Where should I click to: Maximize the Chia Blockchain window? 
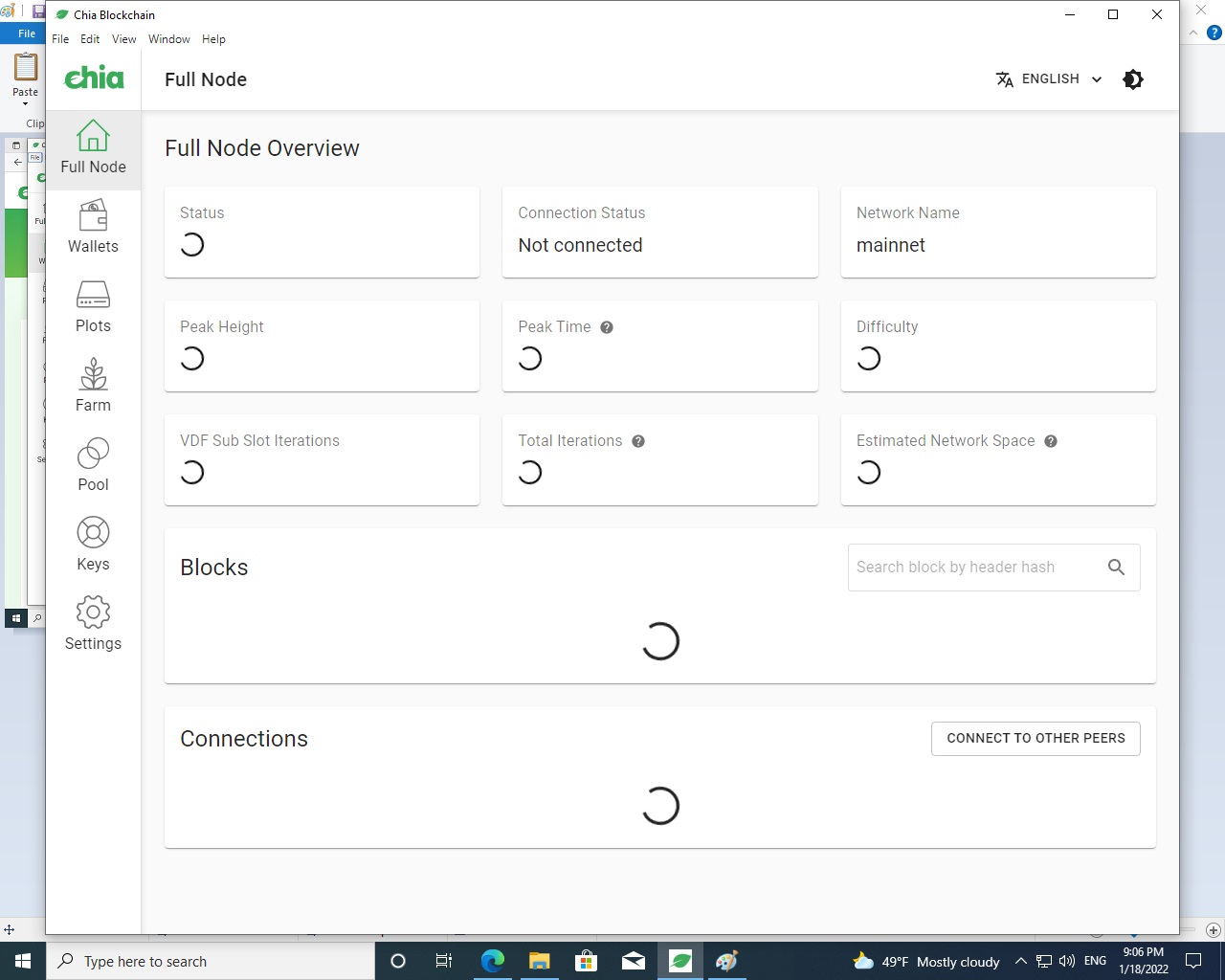1113,14
